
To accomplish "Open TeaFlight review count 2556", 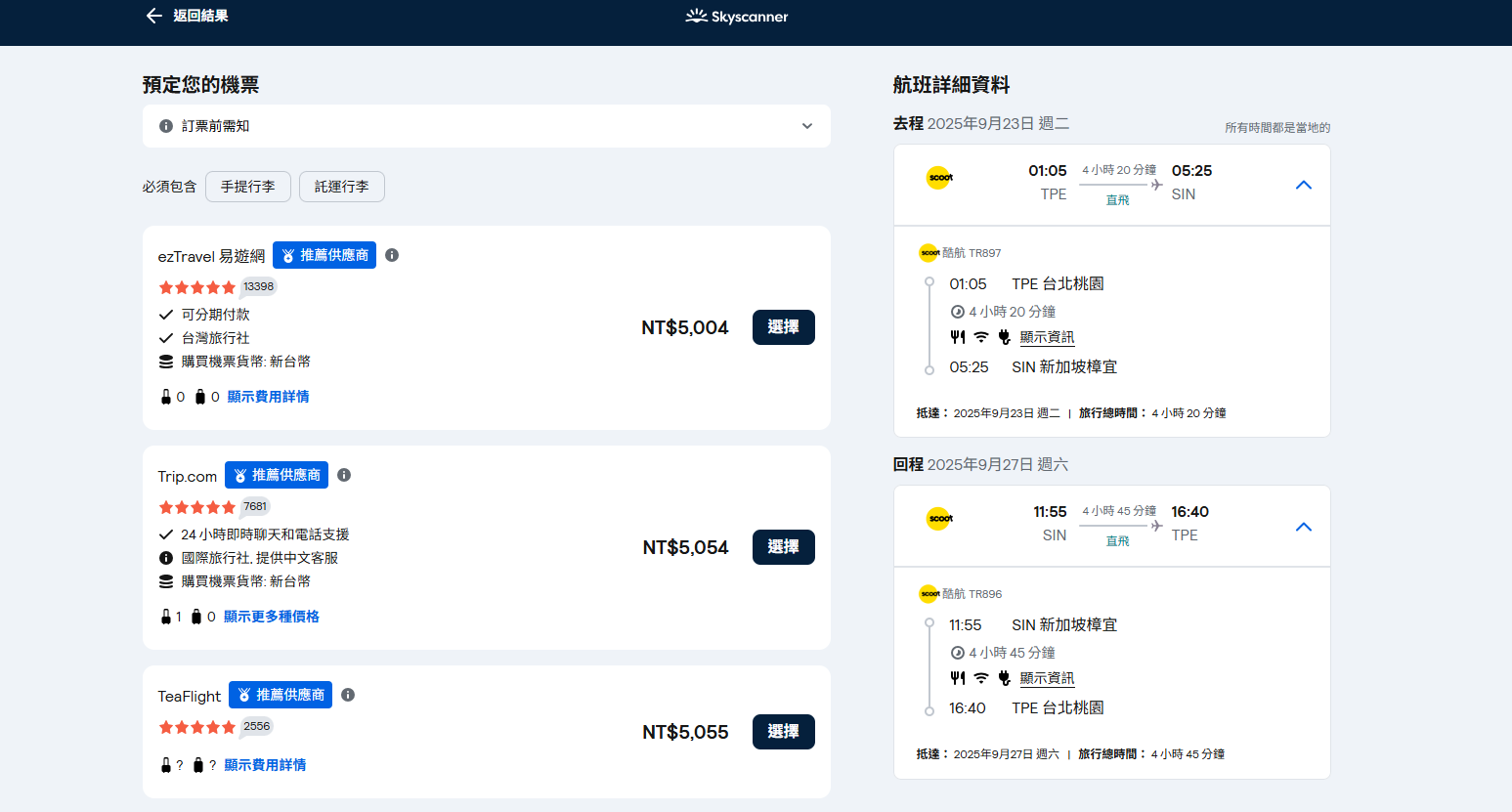I will (x=257, y=726).
